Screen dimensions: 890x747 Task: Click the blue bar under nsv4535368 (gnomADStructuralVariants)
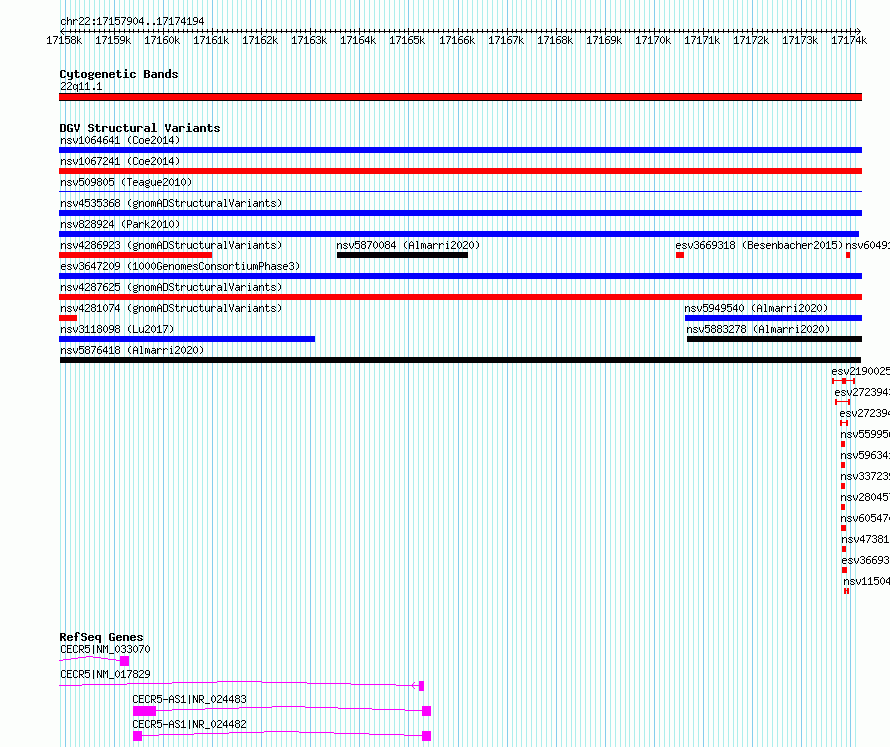point(460,213)
